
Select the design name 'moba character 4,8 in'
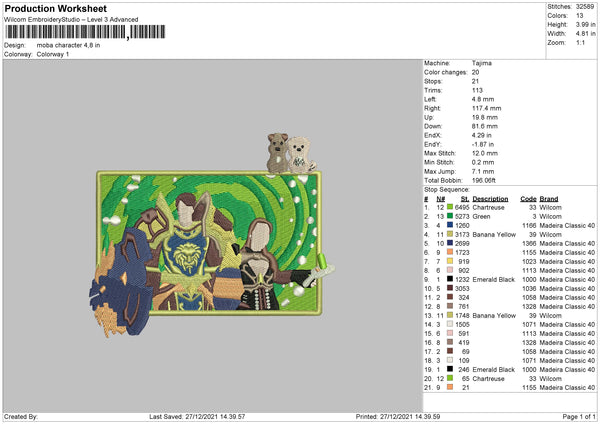[x=68, y=45]
